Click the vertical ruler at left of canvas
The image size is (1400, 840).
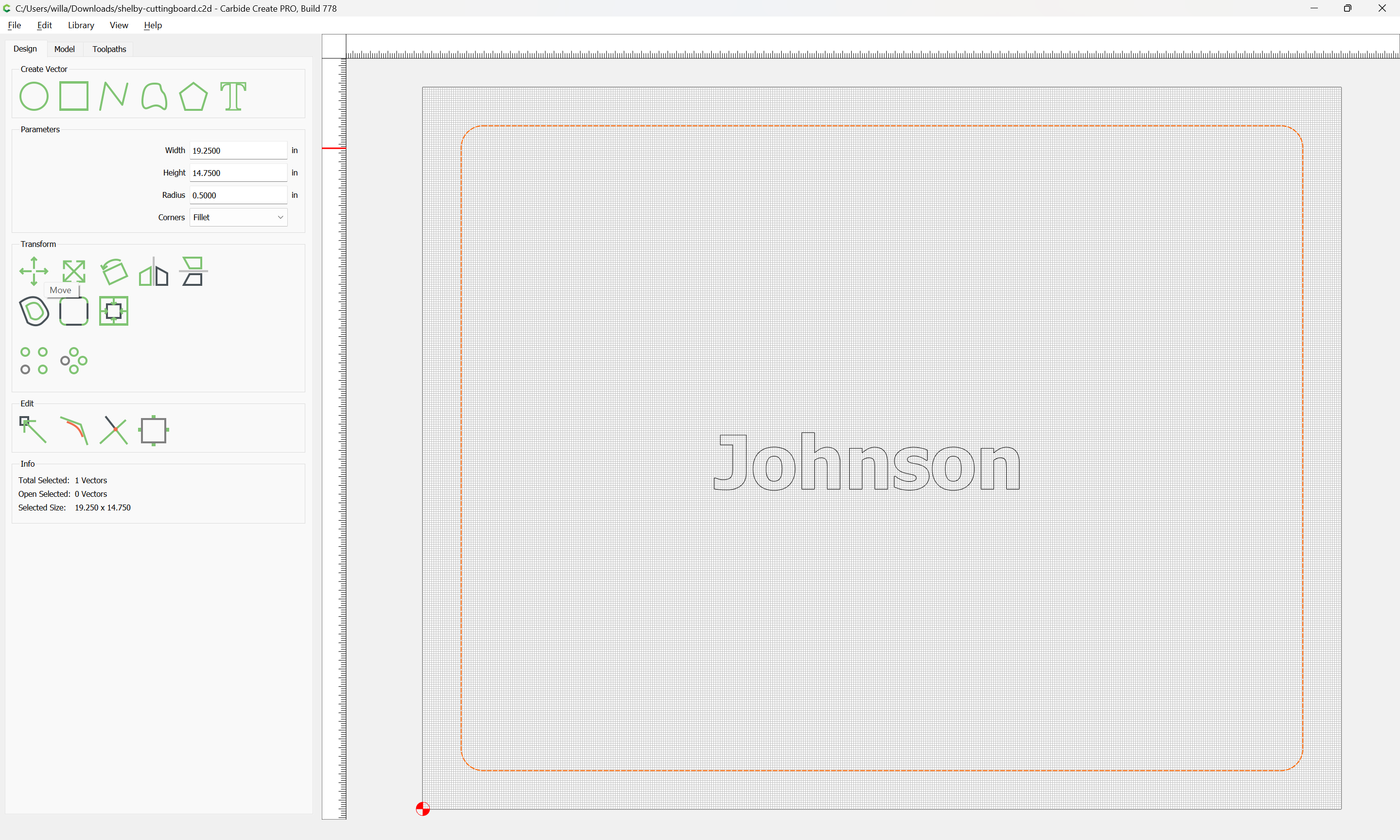tap(334, 438)
